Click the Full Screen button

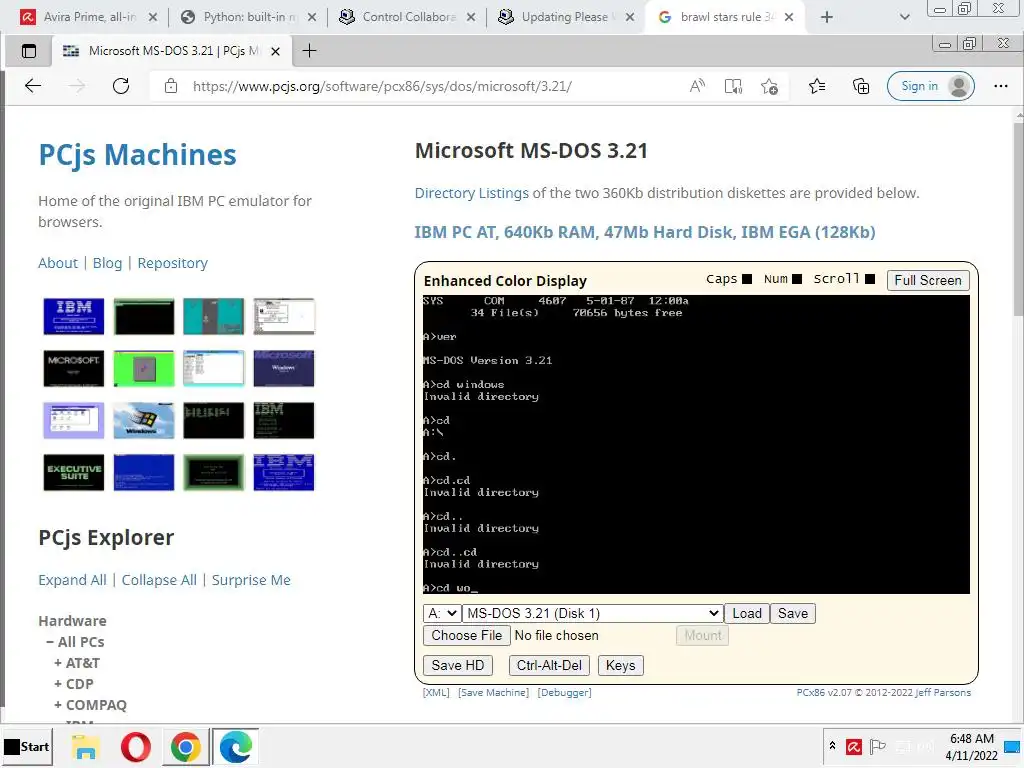coord(928,280)
